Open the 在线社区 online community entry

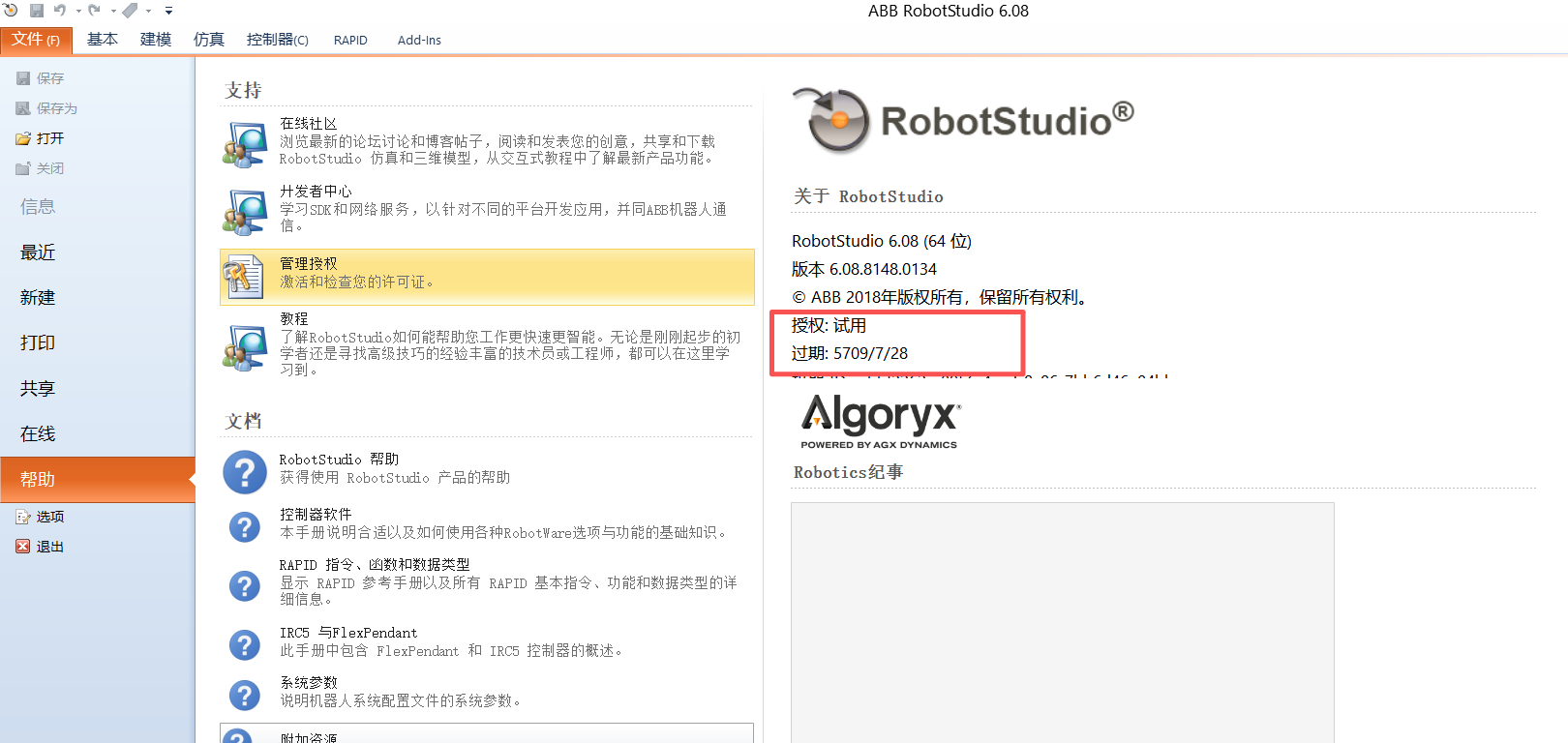coord(487,141)
